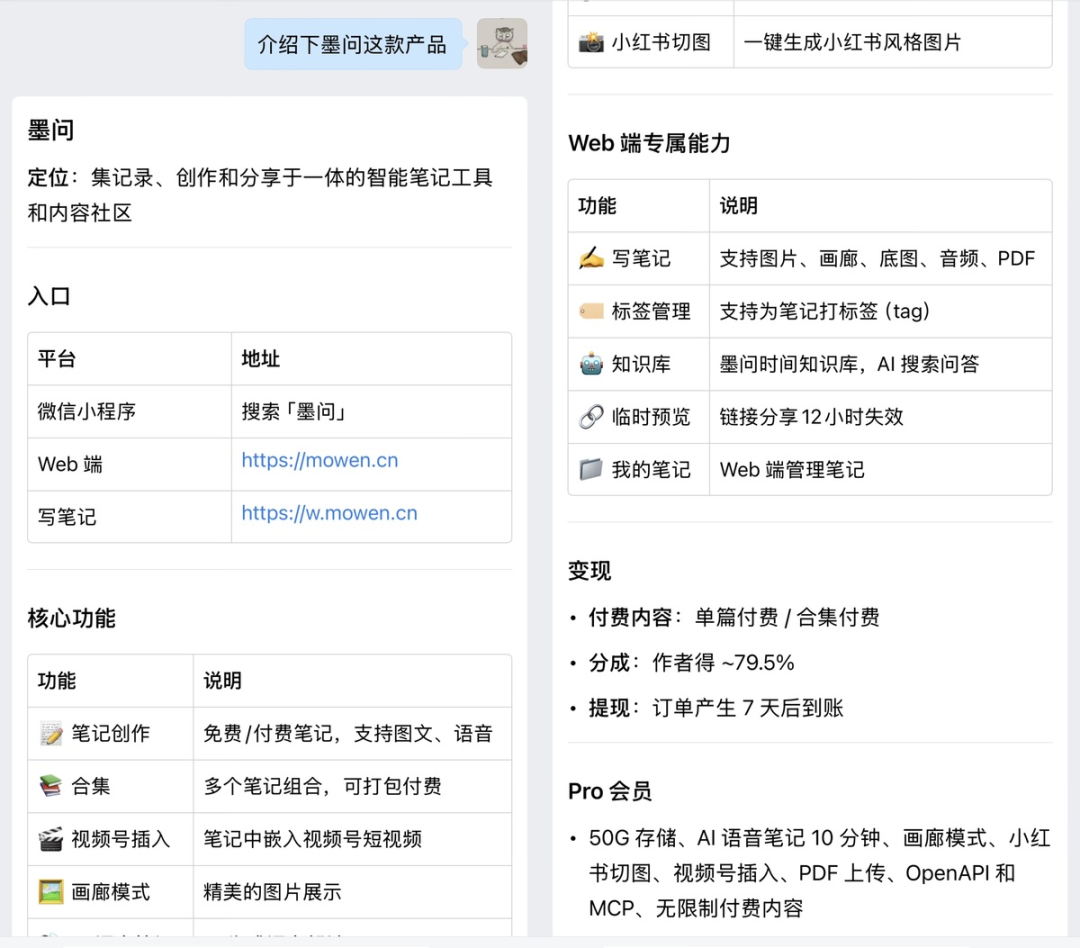The width and height of the screenshot is (1080, 948).
Task: Click the picture icon beside 画廊模式
Action: (x=51, y=892)
